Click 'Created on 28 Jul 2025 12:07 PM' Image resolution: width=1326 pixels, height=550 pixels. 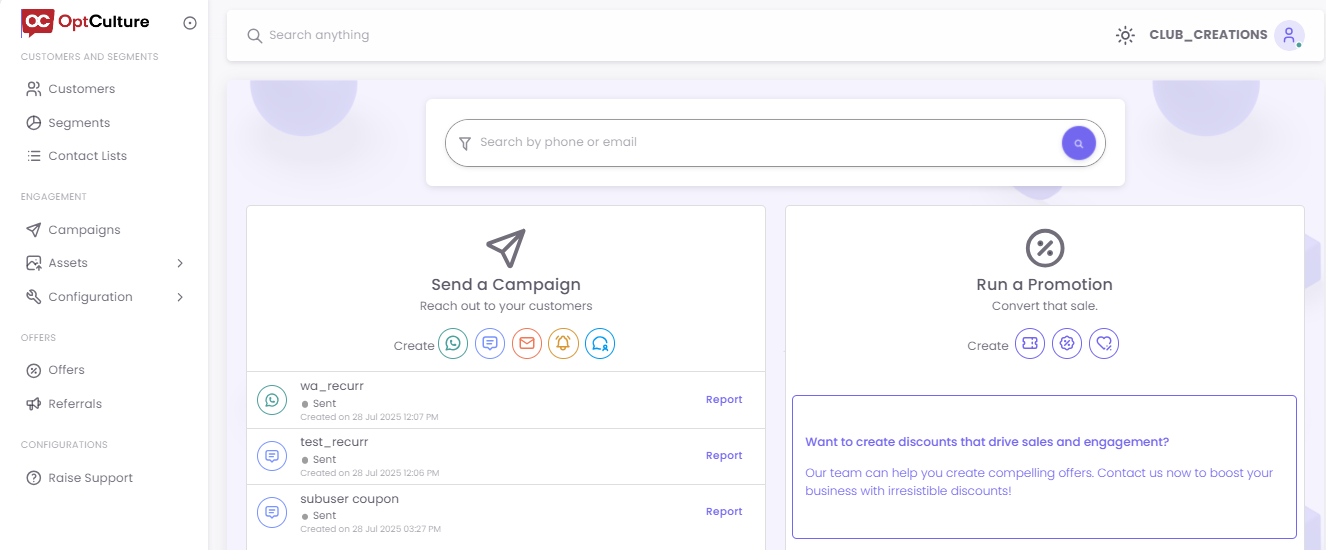369,417
